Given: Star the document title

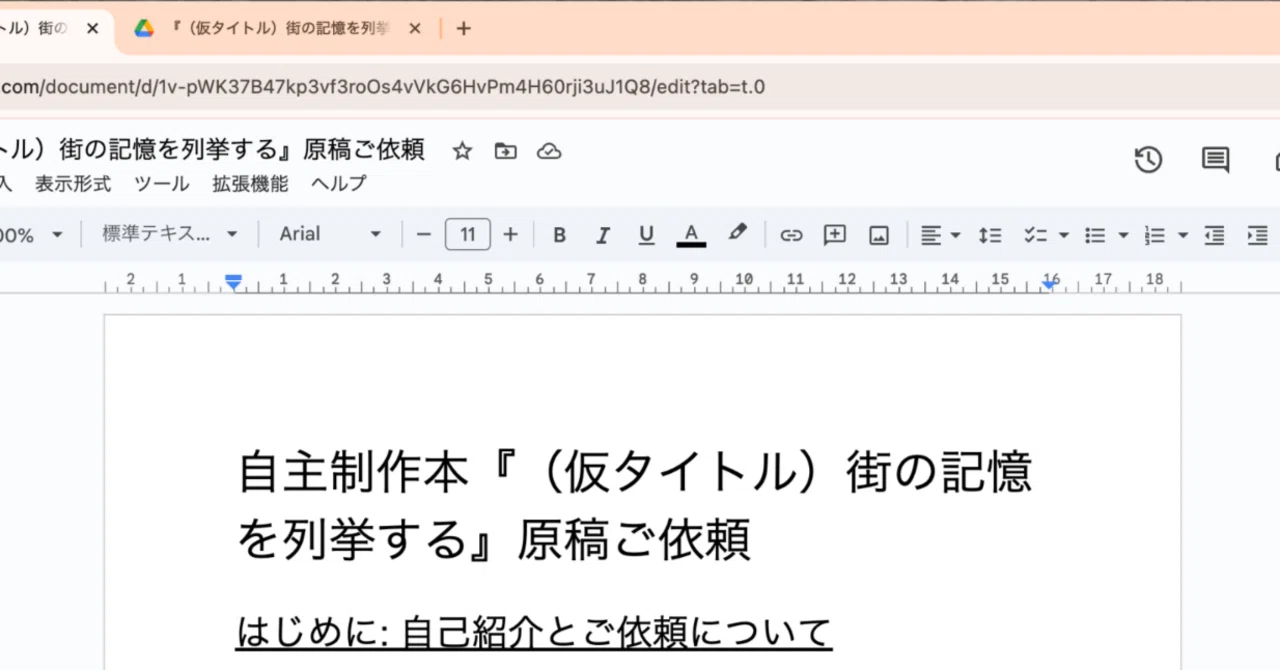Looking at the screenshot, I should tap(462, 151).
